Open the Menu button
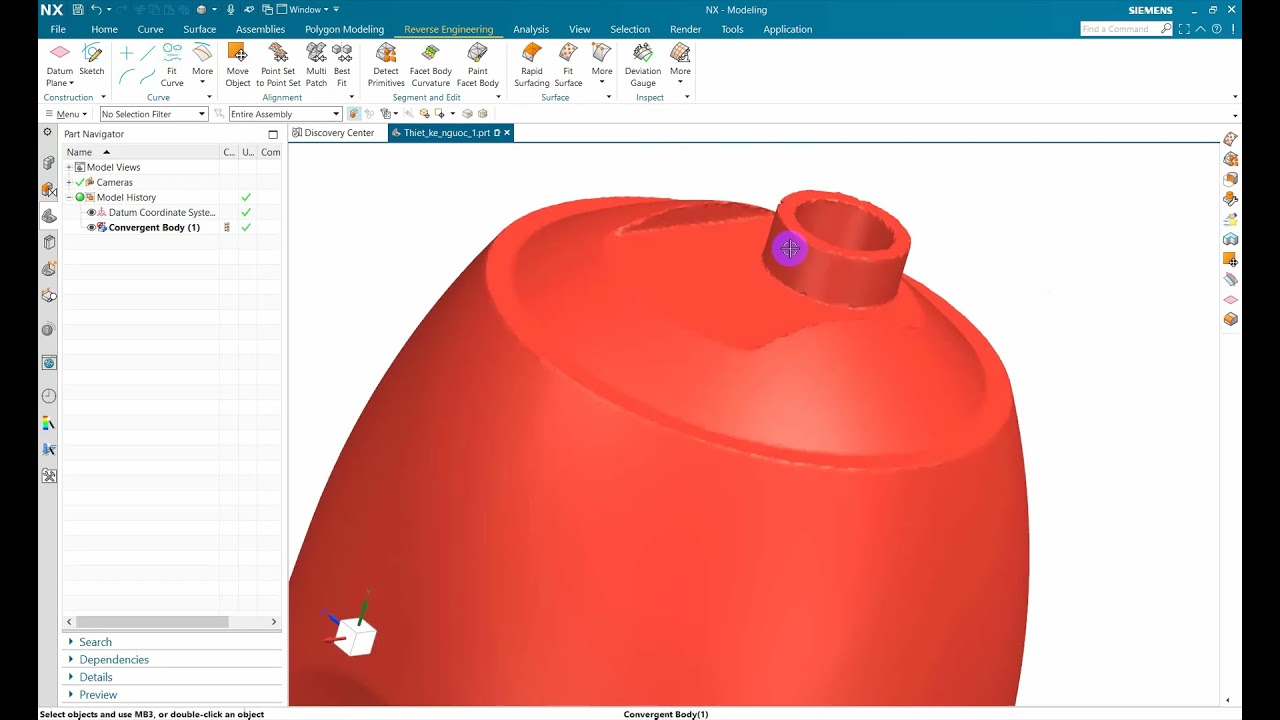Image resolution: width=1280 pixels, height=720 pixels. click(x=68, y=114)
